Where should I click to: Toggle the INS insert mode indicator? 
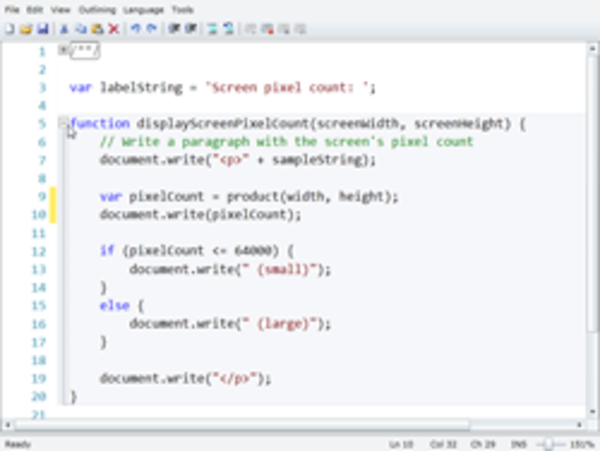click(x=520, y=443)
